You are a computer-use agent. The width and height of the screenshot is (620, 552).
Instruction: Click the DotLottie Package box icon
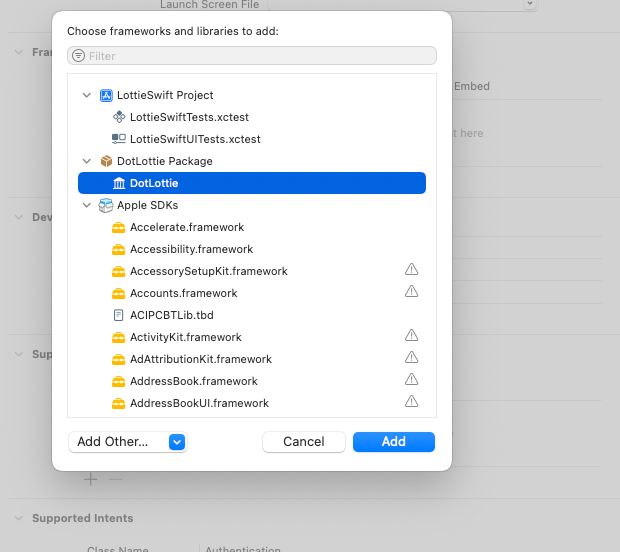[x=106, y=161]
